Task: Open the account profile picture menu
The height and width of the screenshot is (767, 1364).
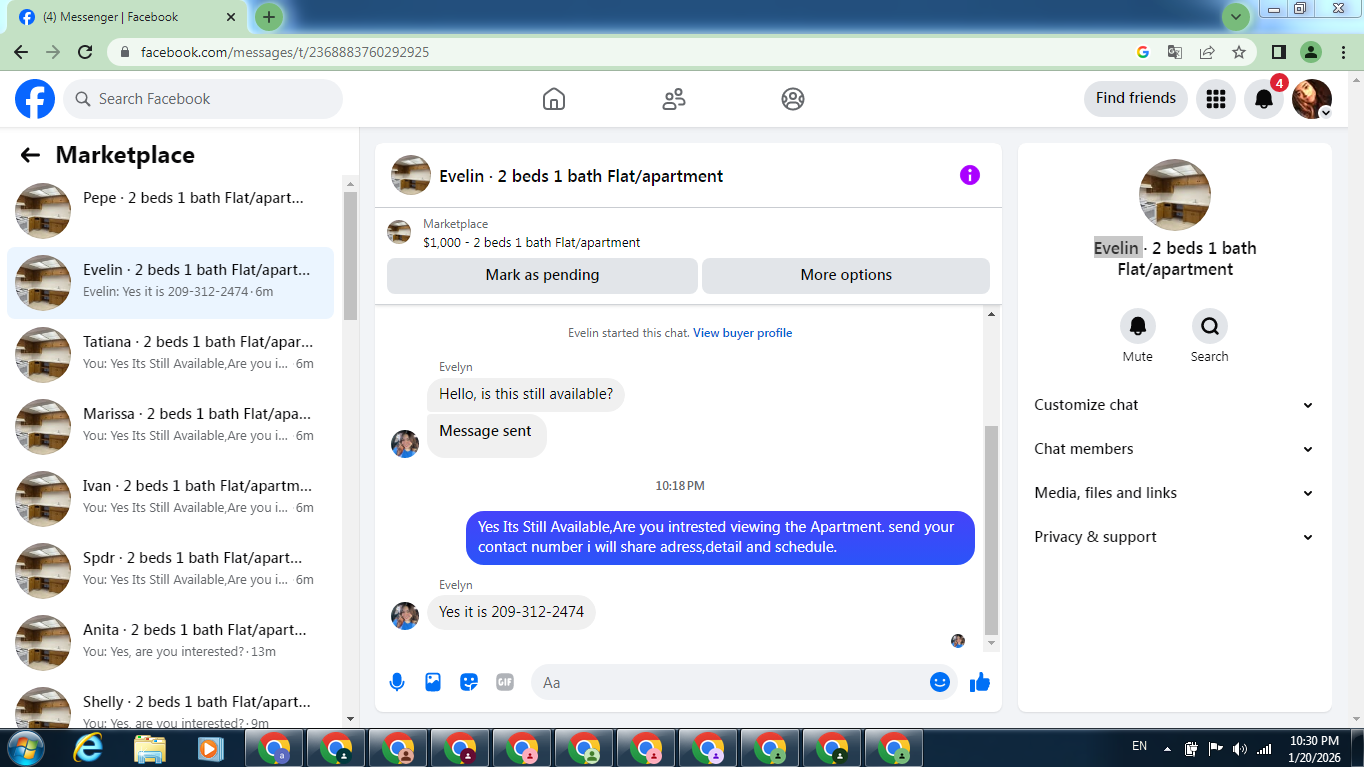Action: [1312, 99]
